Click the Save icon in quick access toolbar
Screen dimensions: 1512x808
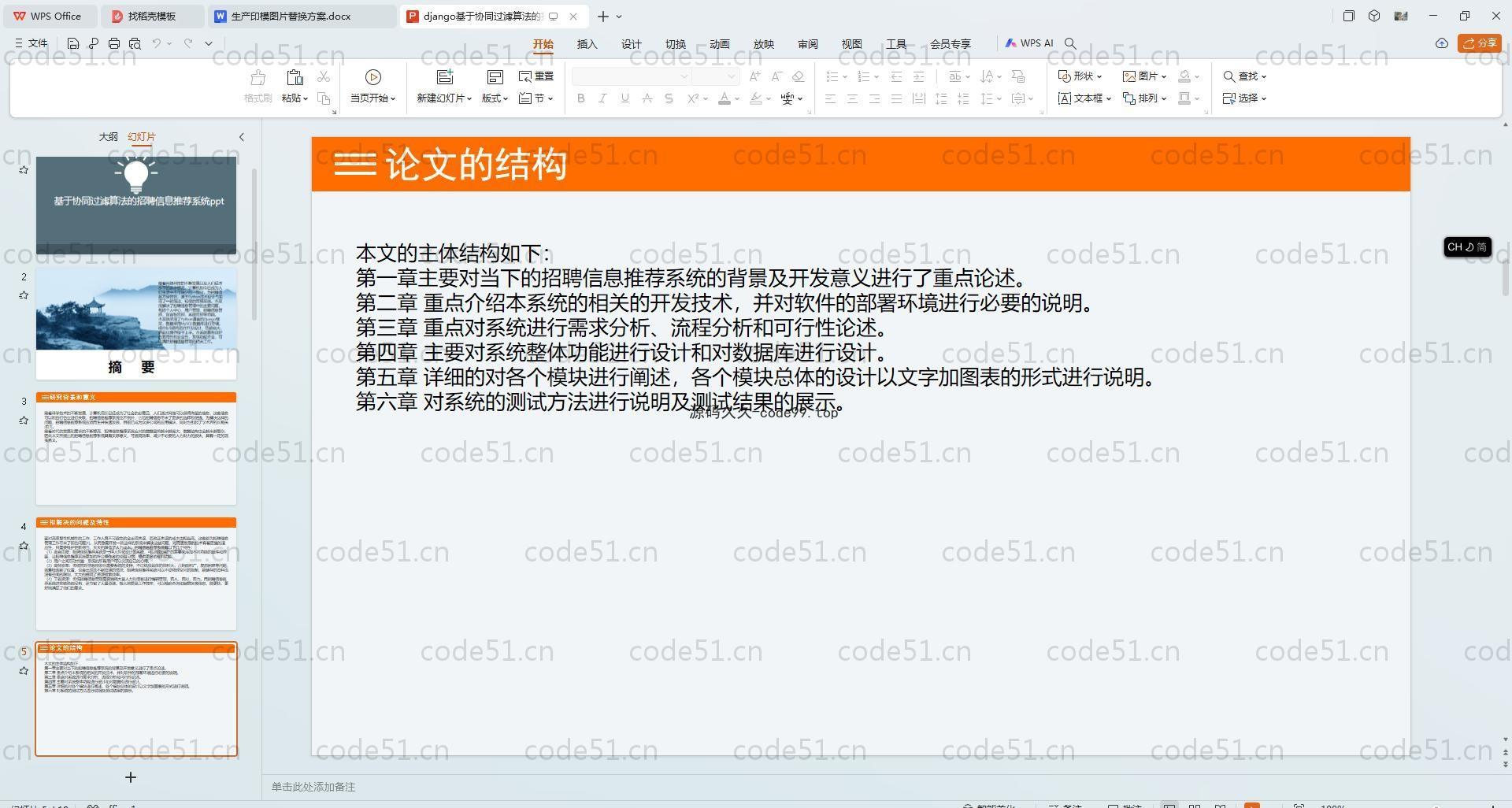click(x=73, y=44)
